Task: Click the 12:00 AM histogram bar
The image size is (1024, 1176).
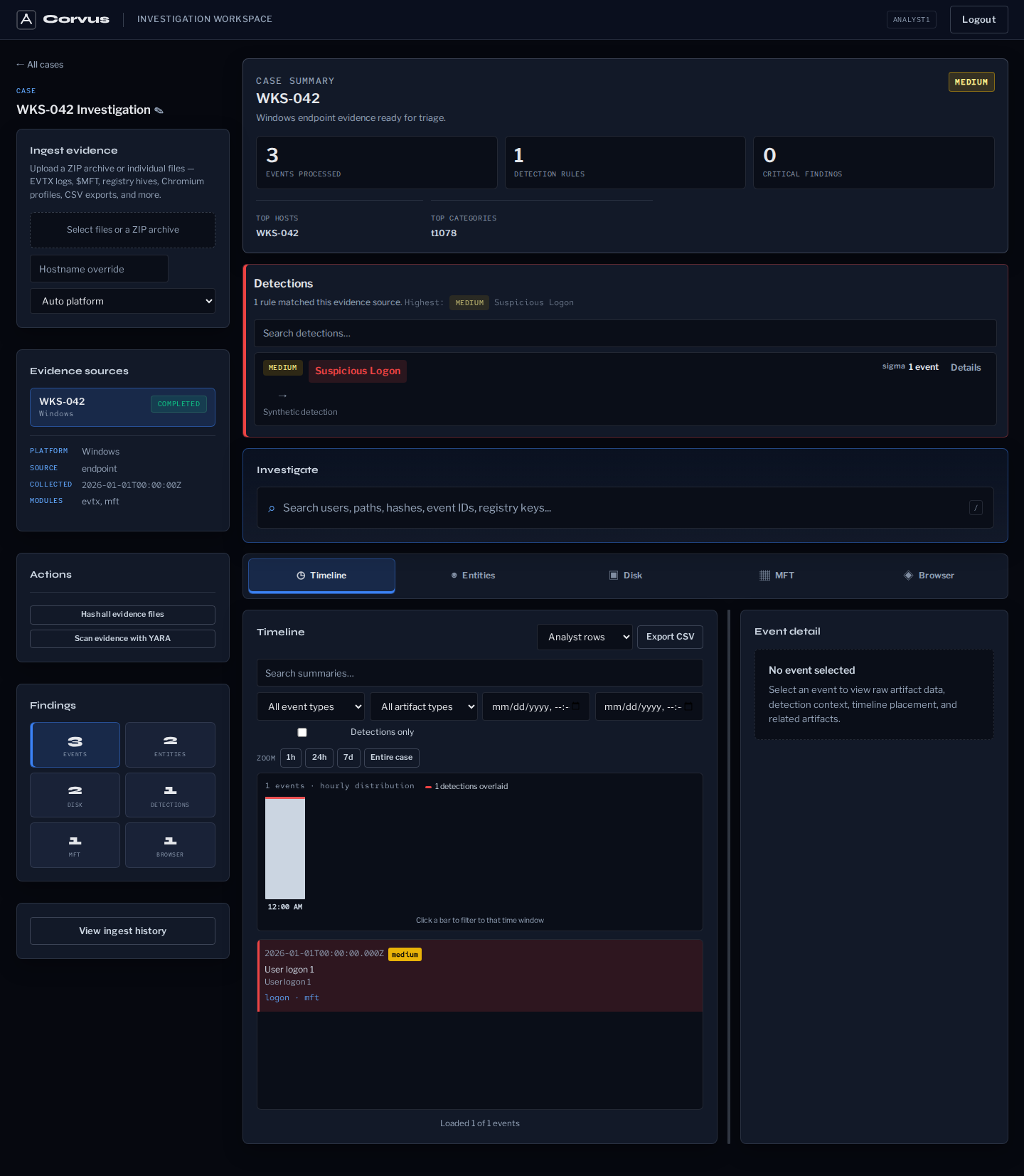Action: click(285, 848)
